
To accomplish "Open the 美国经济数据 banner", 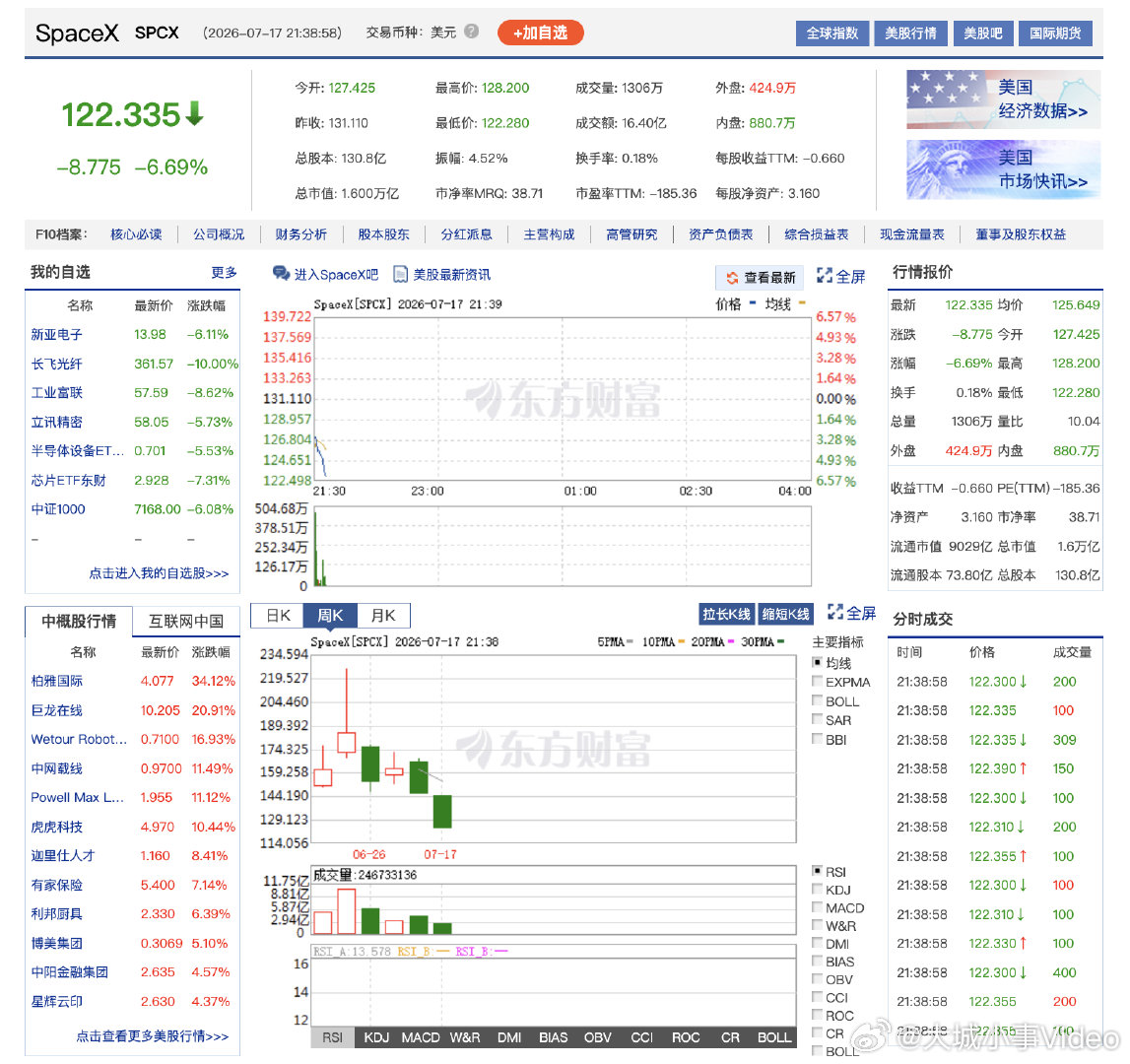I will (x=1003, y=100).
